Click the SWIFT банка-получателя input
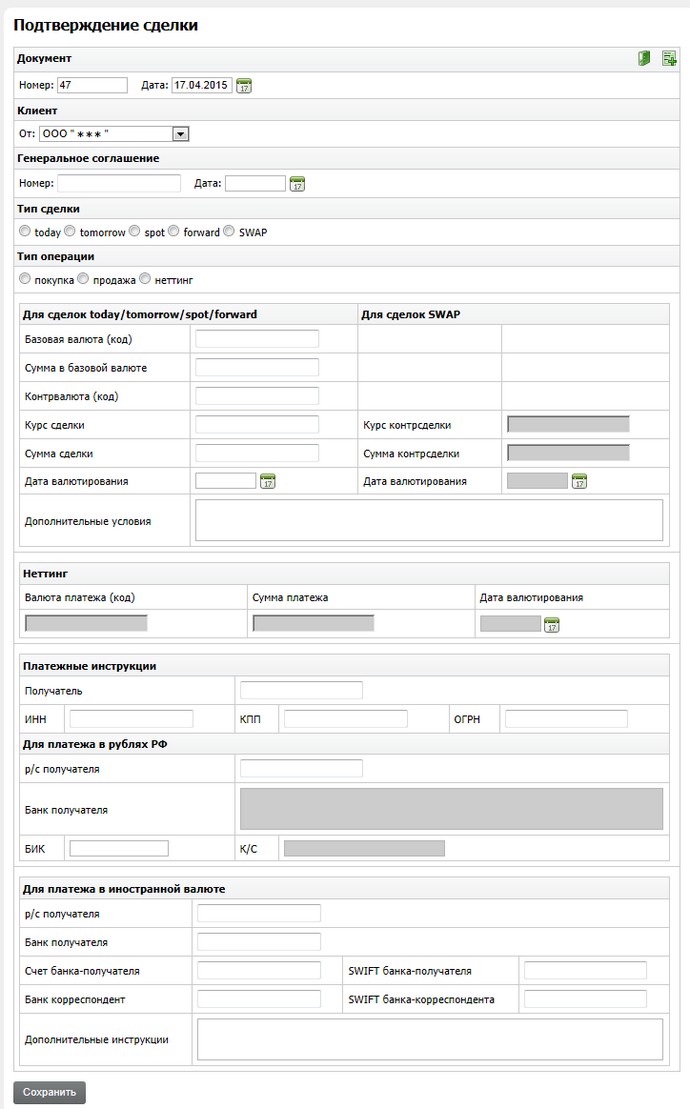690x1109 pixels. click(x=585, y=970)
